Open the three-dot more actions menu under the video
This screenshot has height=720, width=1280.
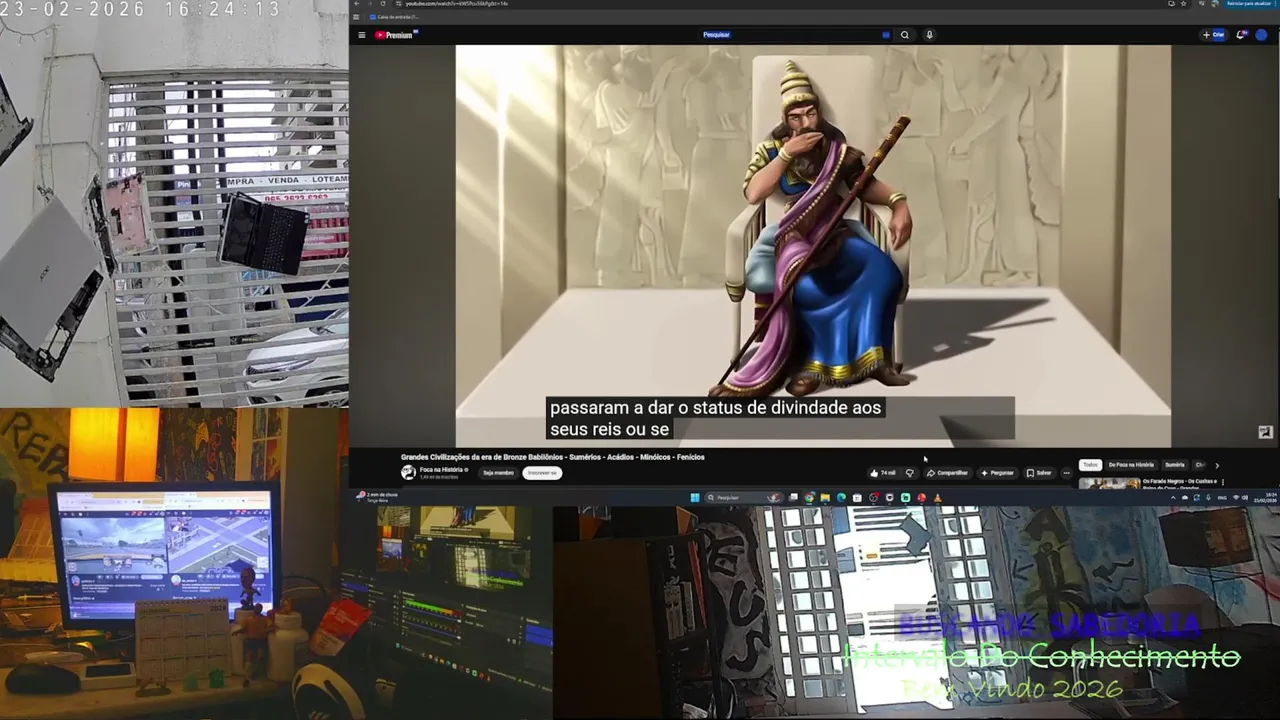[1066, 473]
